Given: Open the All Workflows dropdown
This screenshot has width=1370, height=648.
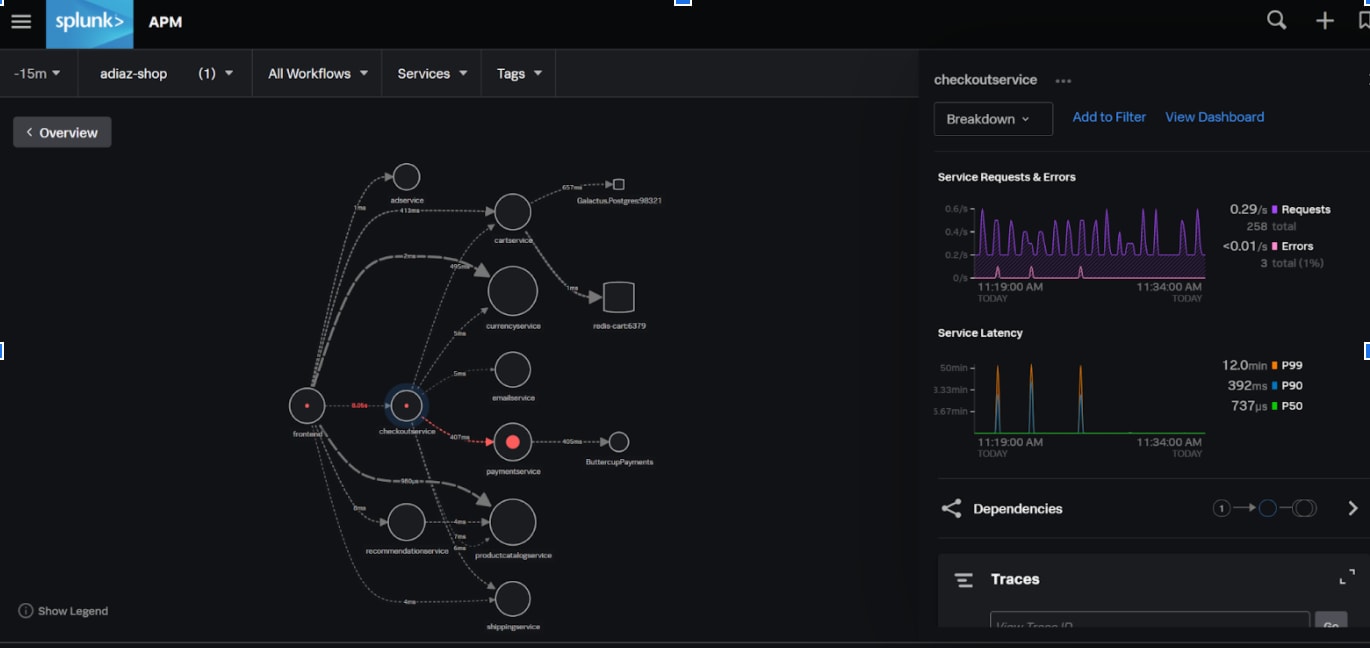Looking at the screenshot, I should [317, 74].
